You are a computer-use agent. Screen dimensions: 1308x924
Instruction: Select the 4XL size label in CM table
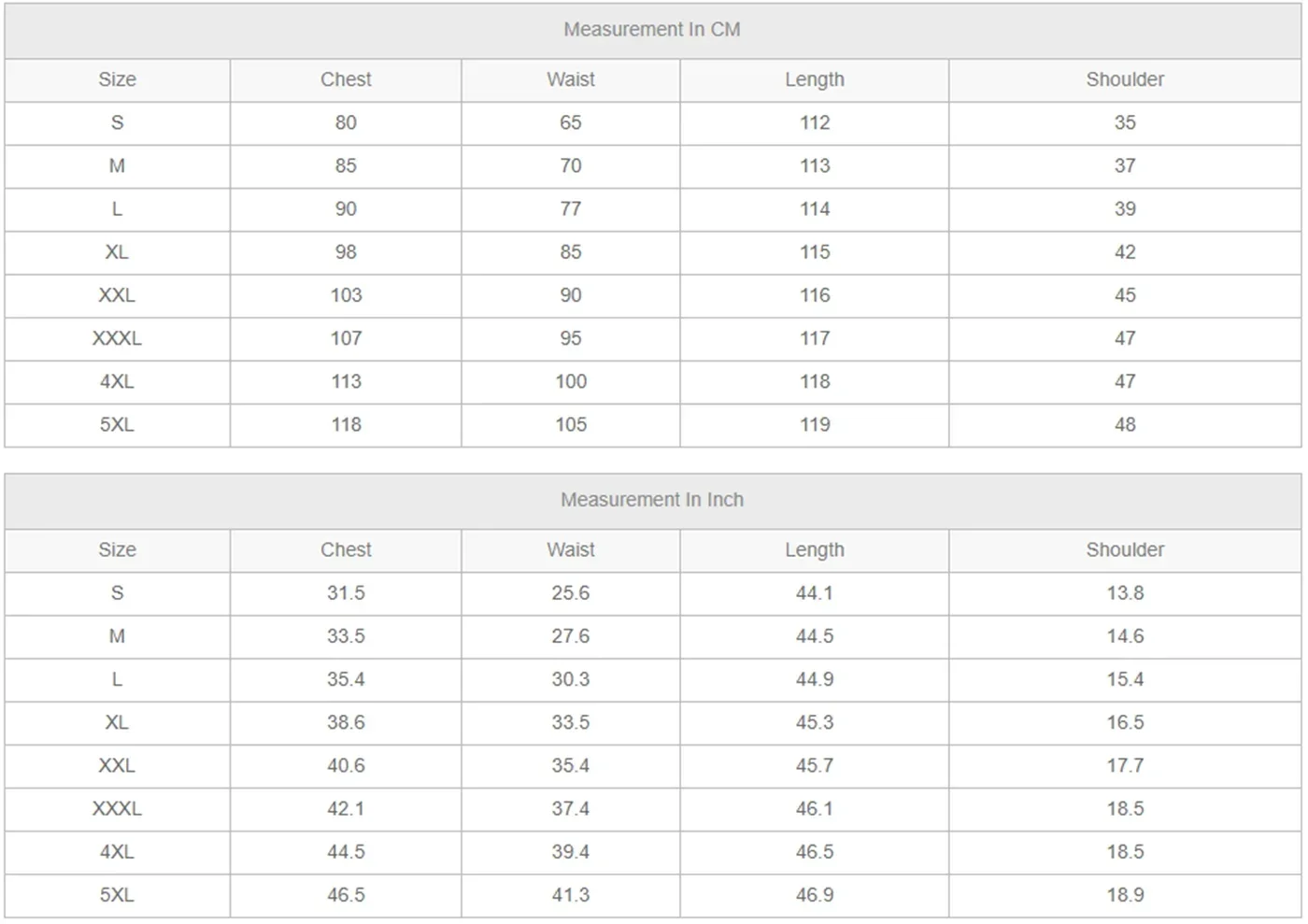117,381
